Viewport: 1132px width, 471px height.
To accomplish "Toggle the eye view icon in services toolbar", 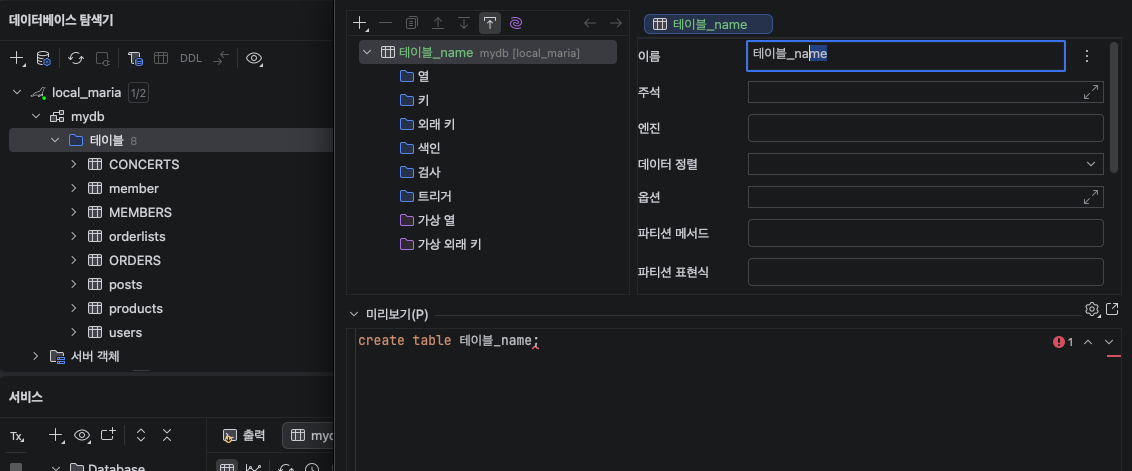I will tap(82, 435).
